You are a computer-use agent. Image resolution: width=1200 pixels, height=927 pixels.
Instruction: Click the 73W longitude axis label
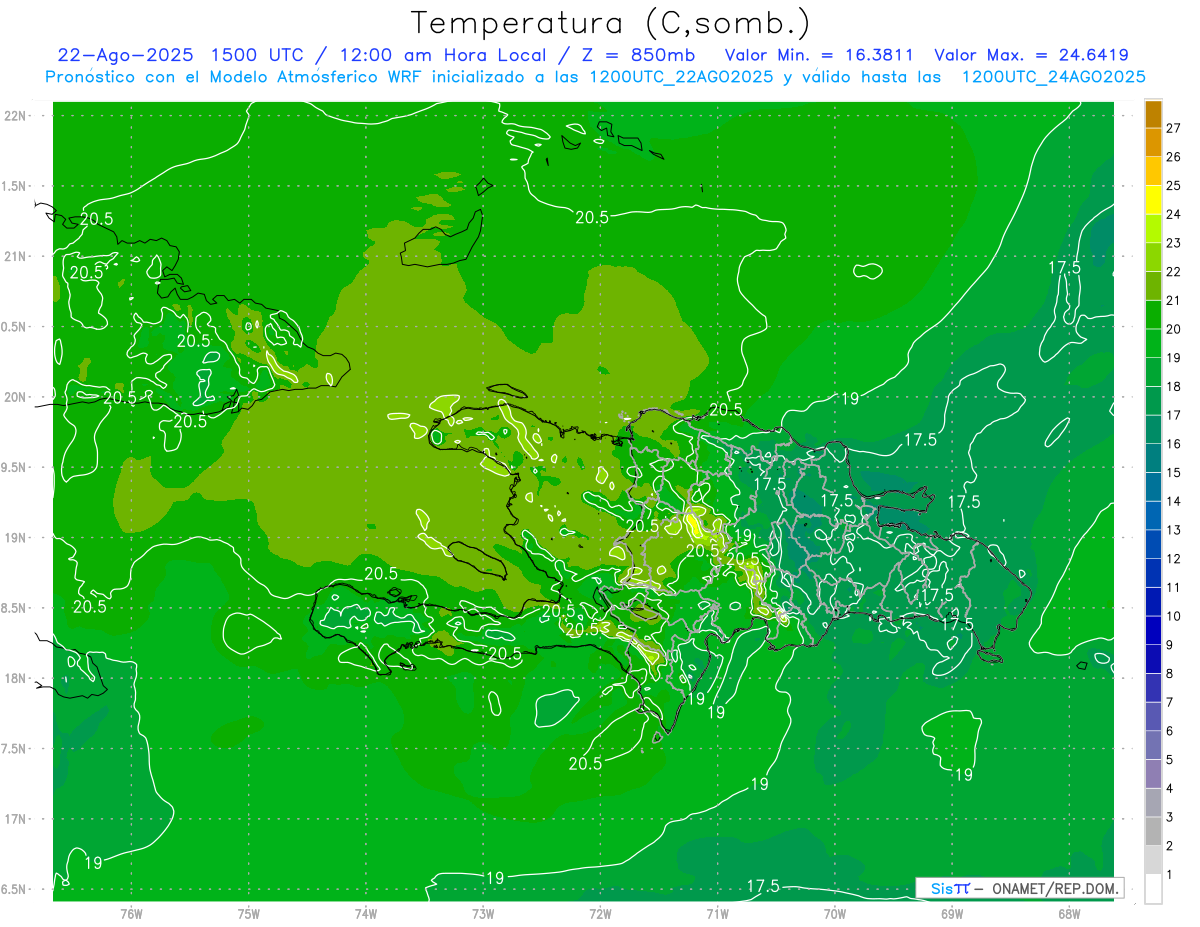tap(483, 914)
